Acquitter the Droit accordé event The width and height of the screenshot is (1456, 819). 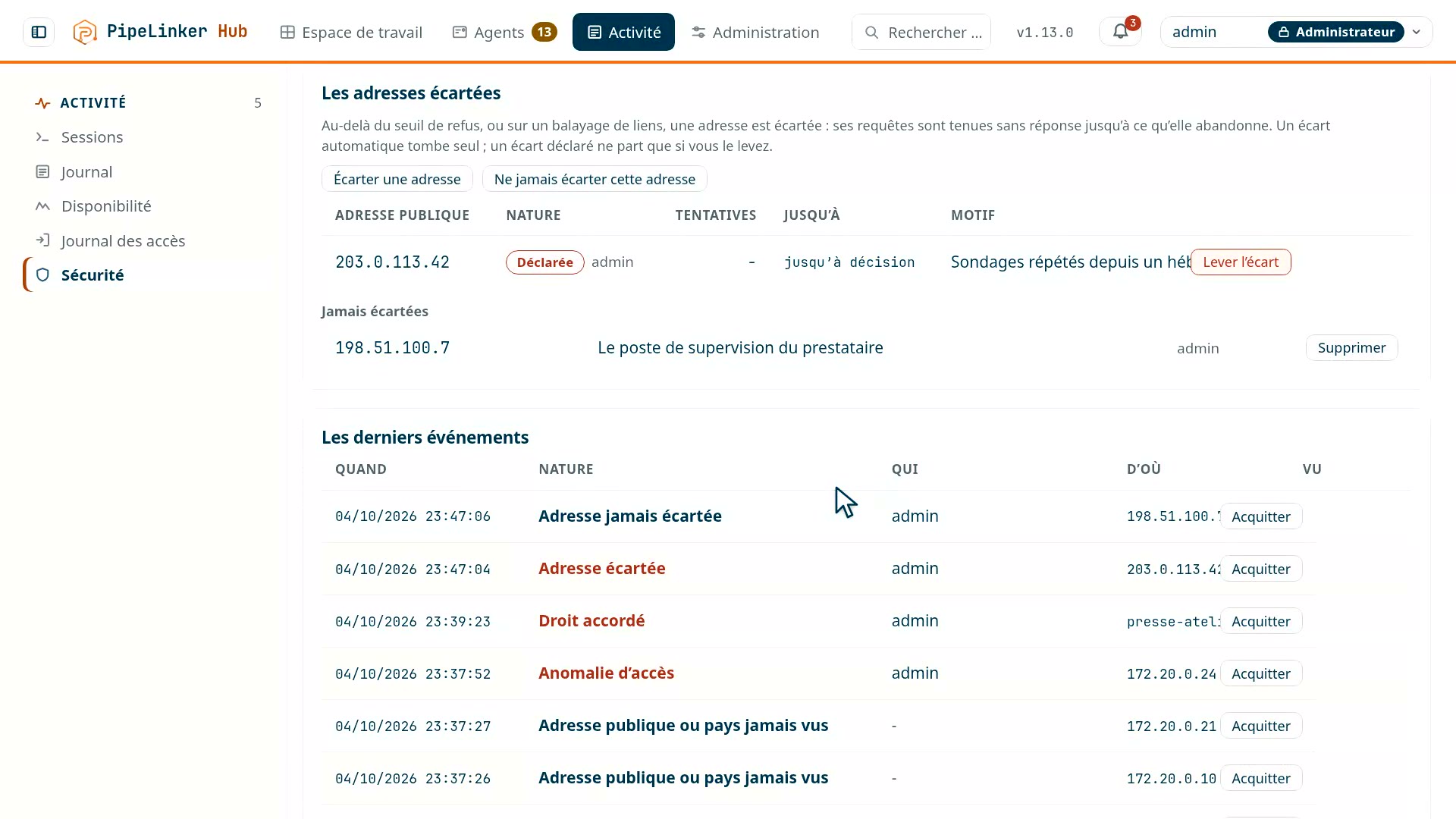1260,621
